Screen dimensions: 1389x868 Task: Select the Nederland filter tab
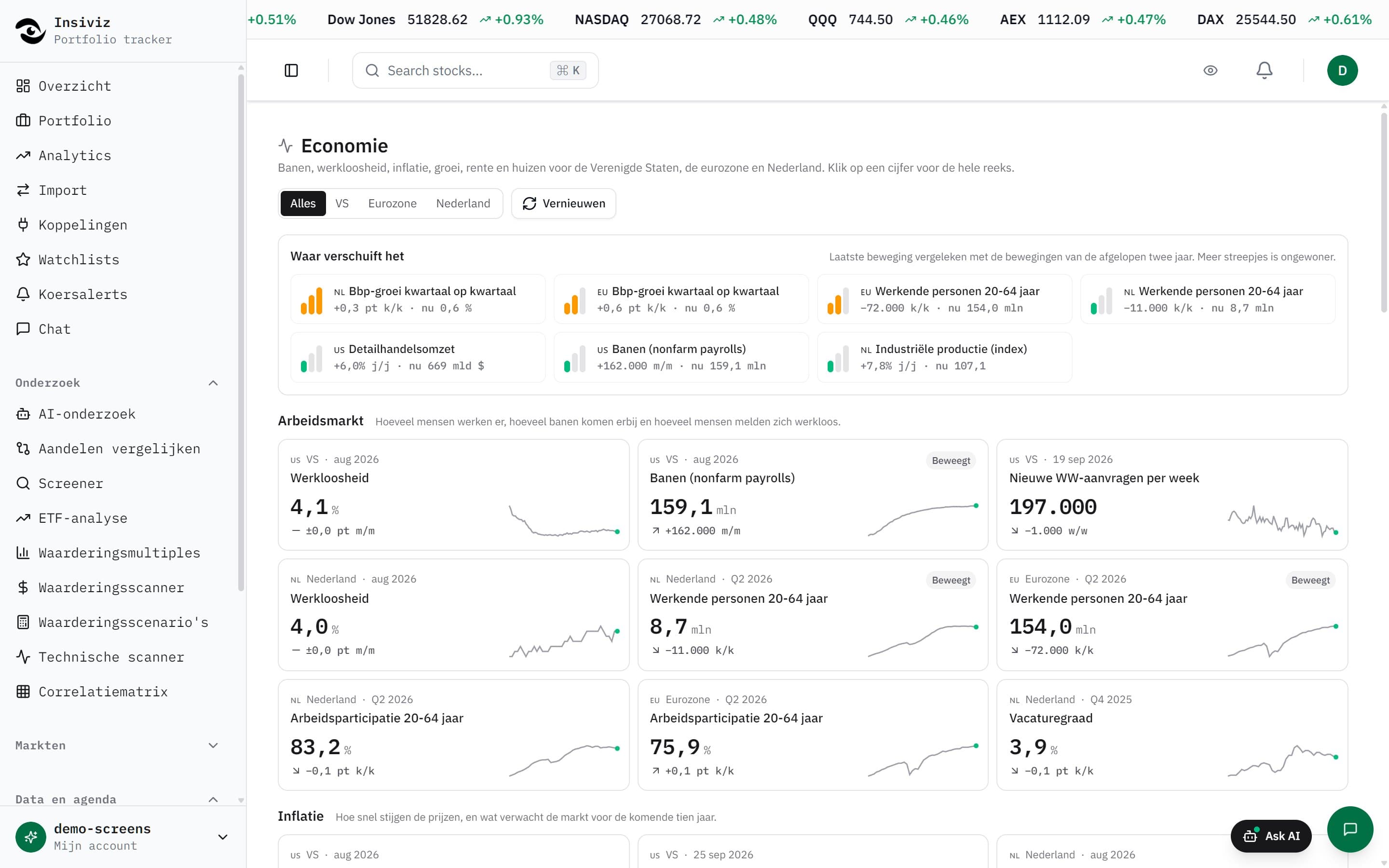463,203
